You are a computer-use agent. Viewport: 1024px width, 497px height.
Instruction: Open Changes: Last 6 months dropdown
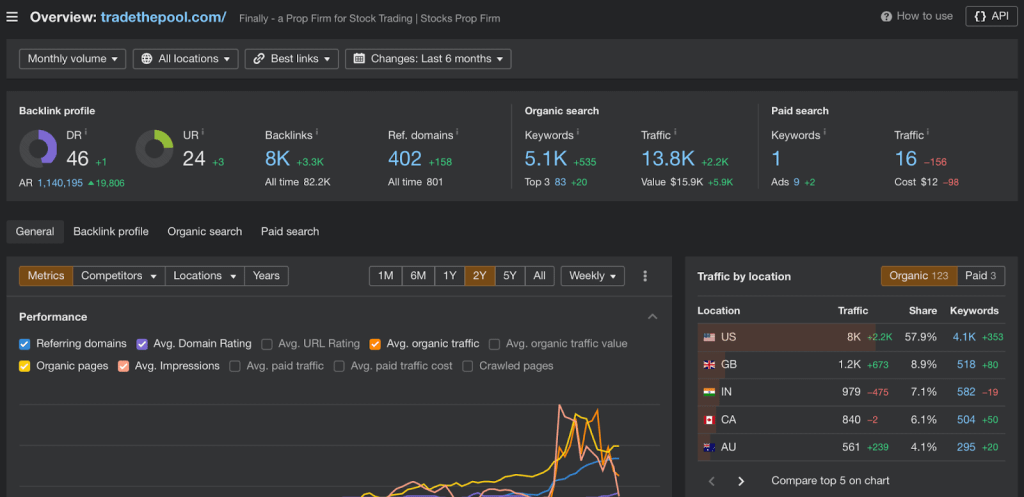[x=428, y=59]
